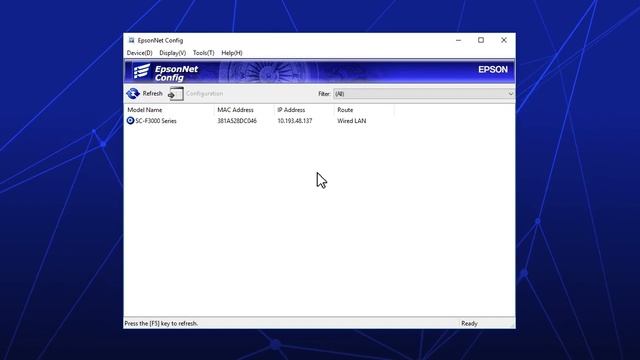
Task: Click the F5 refresh hint in status bar
Action: pos(161,324)
